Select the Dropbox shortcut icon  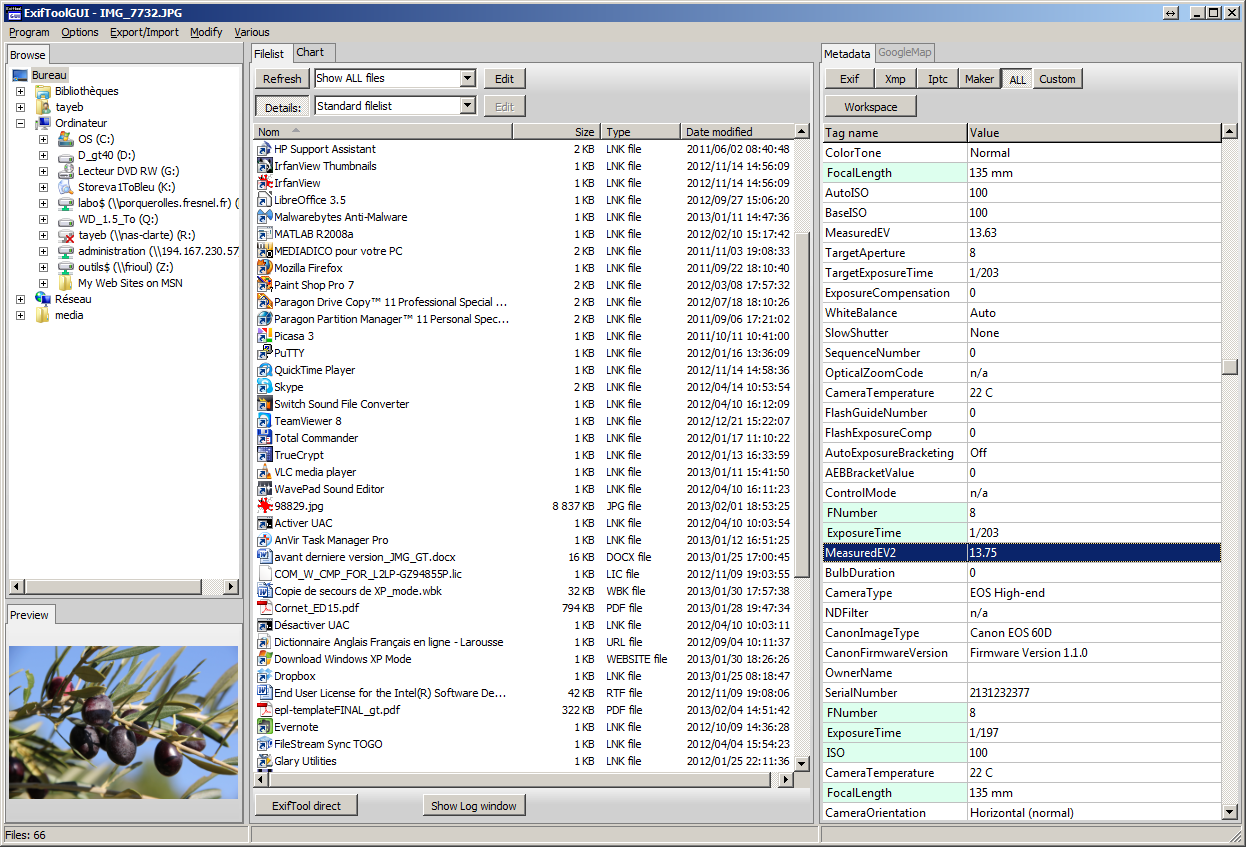[265, 676]
